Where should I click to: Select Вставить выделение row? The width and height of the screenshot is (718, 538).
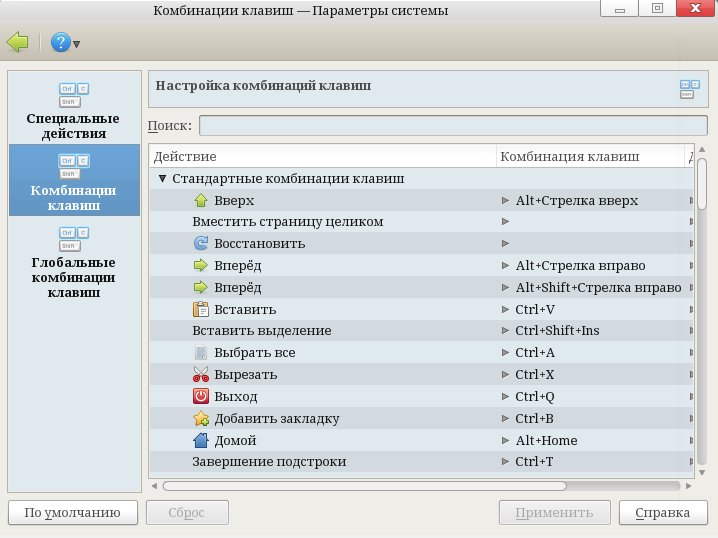point(421,330)
